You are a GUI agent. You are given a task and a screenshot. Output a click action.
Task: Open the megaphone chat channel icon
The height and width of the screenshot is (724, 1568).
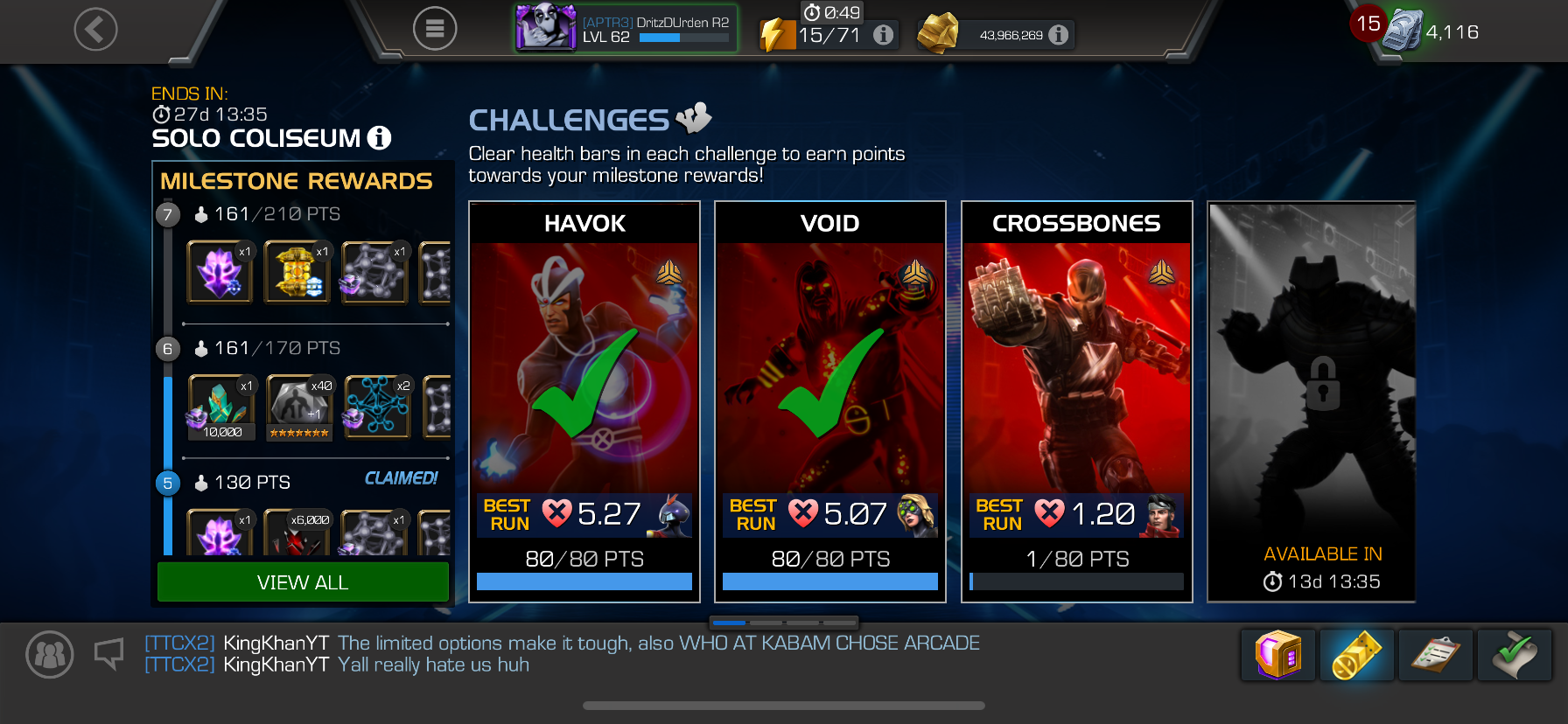point(109,654)
